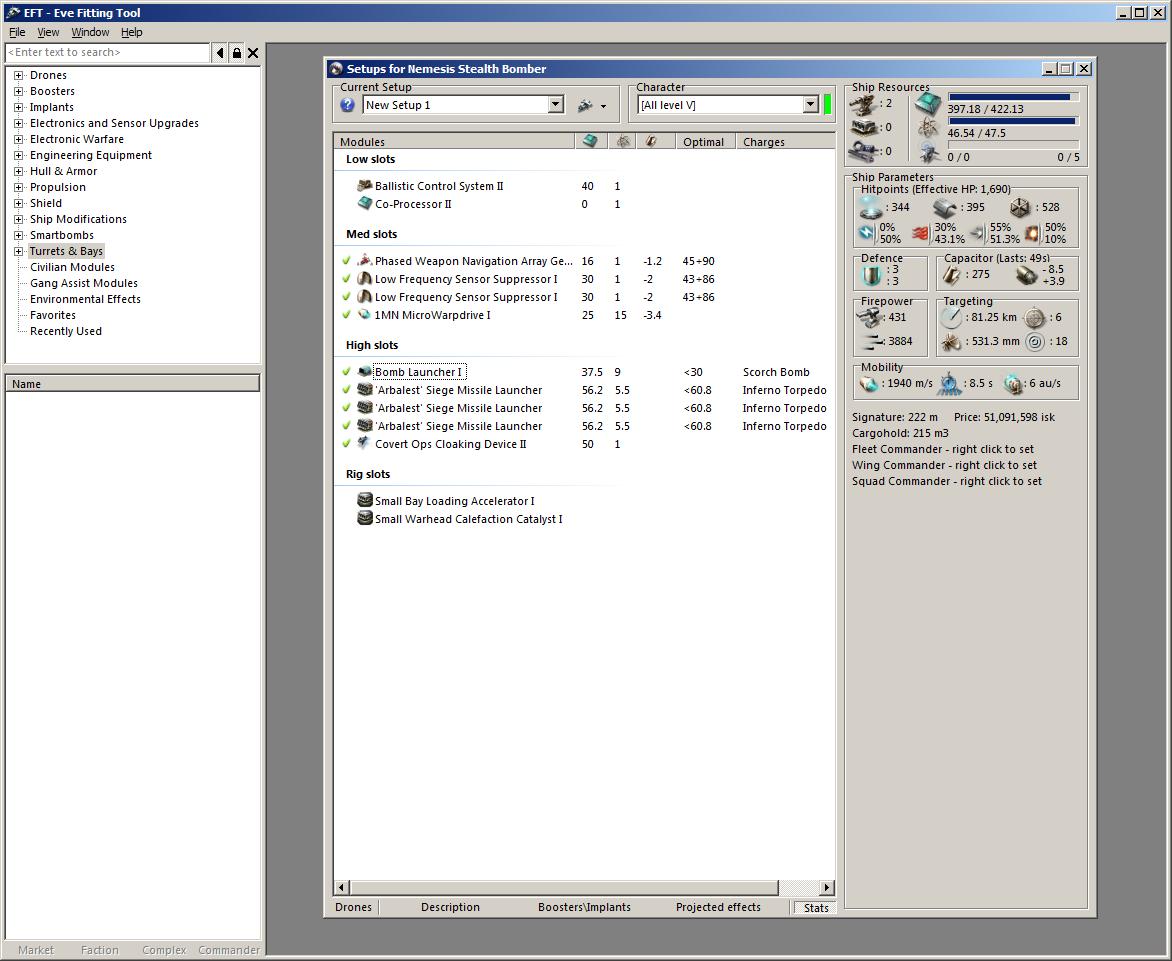Open the File menu
Screen dimensions: 1172x961
(x=16, y=32)
